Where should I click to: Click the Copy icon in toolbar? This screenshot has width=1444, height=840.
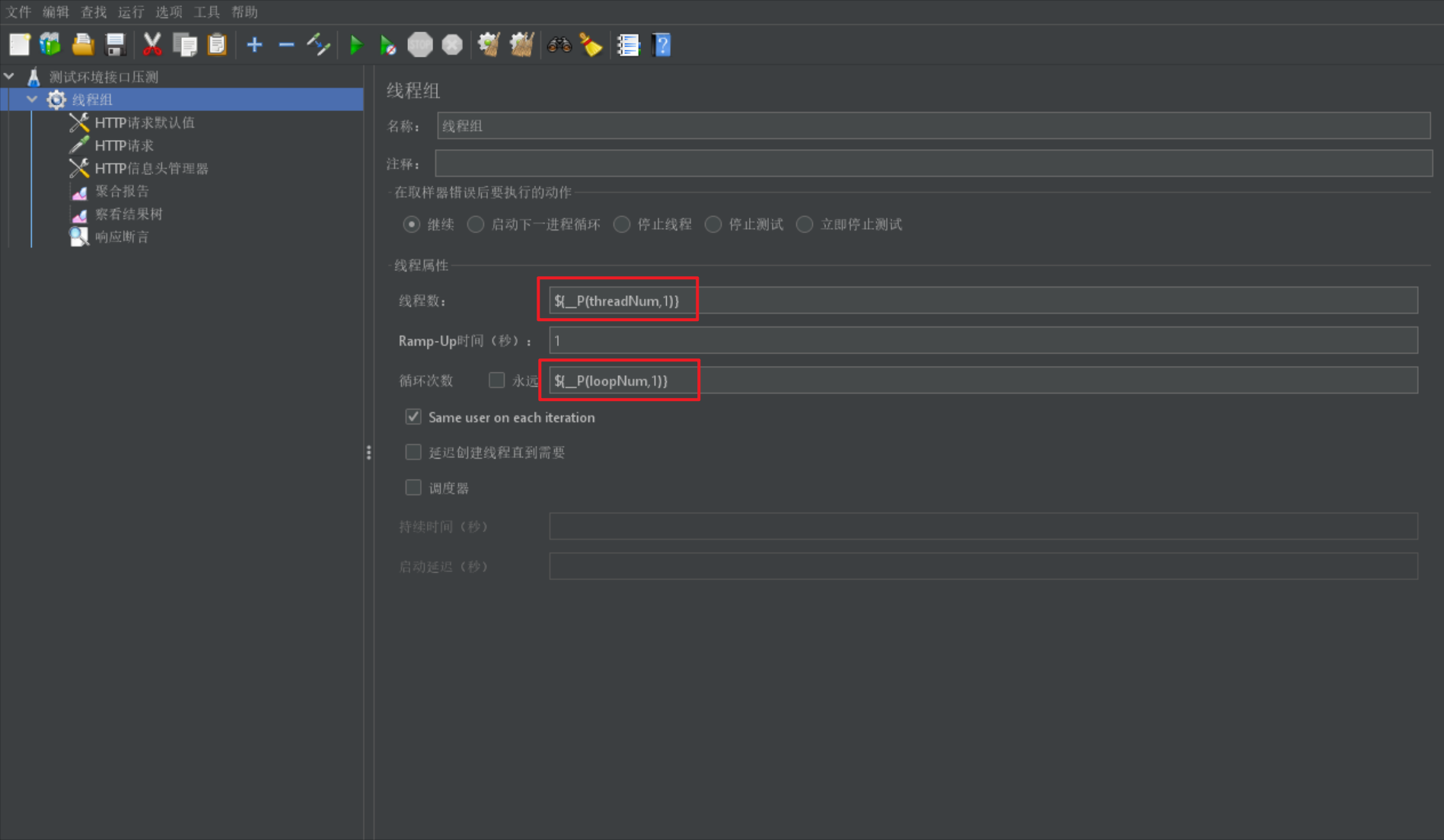pos(185,45)
